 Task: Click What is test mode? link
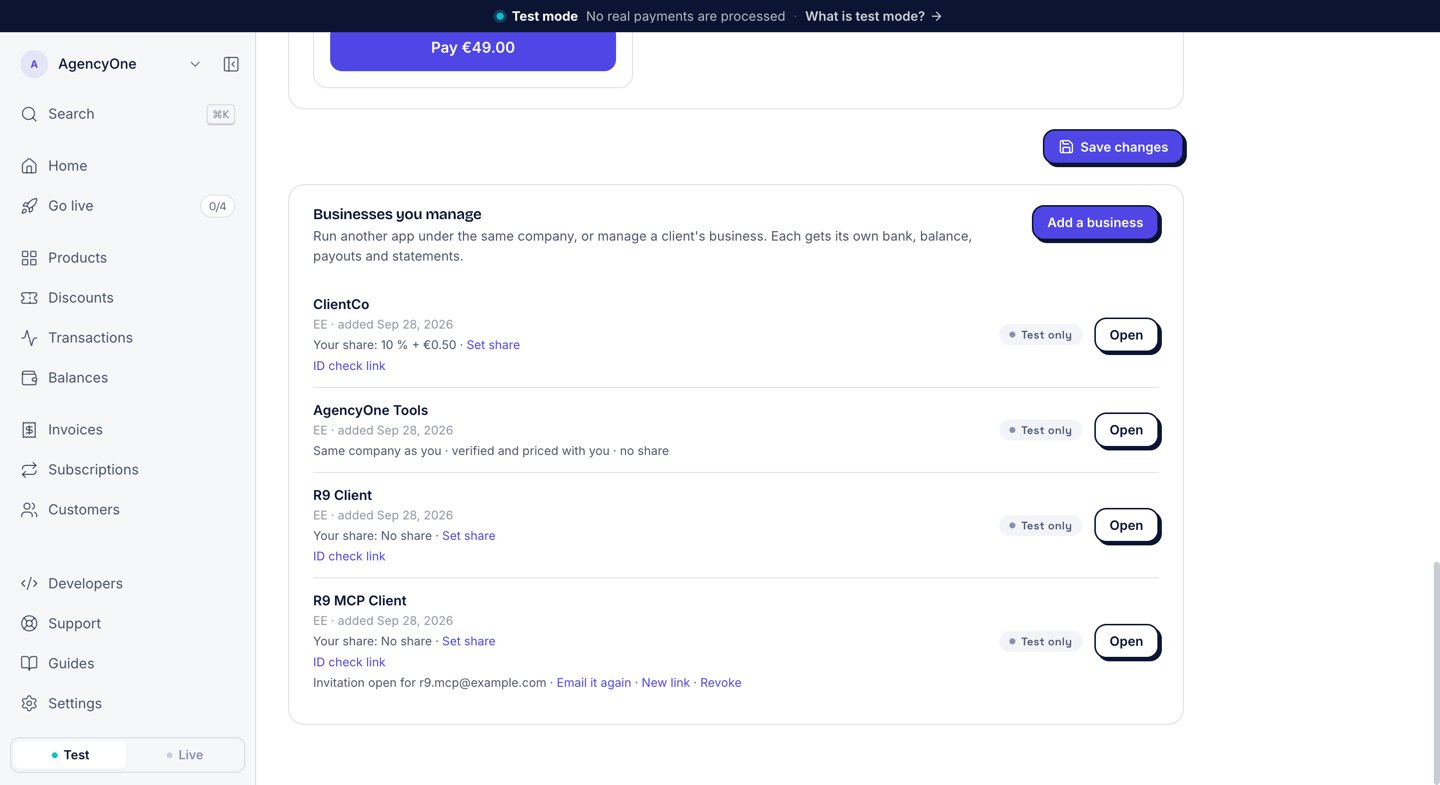873,16
